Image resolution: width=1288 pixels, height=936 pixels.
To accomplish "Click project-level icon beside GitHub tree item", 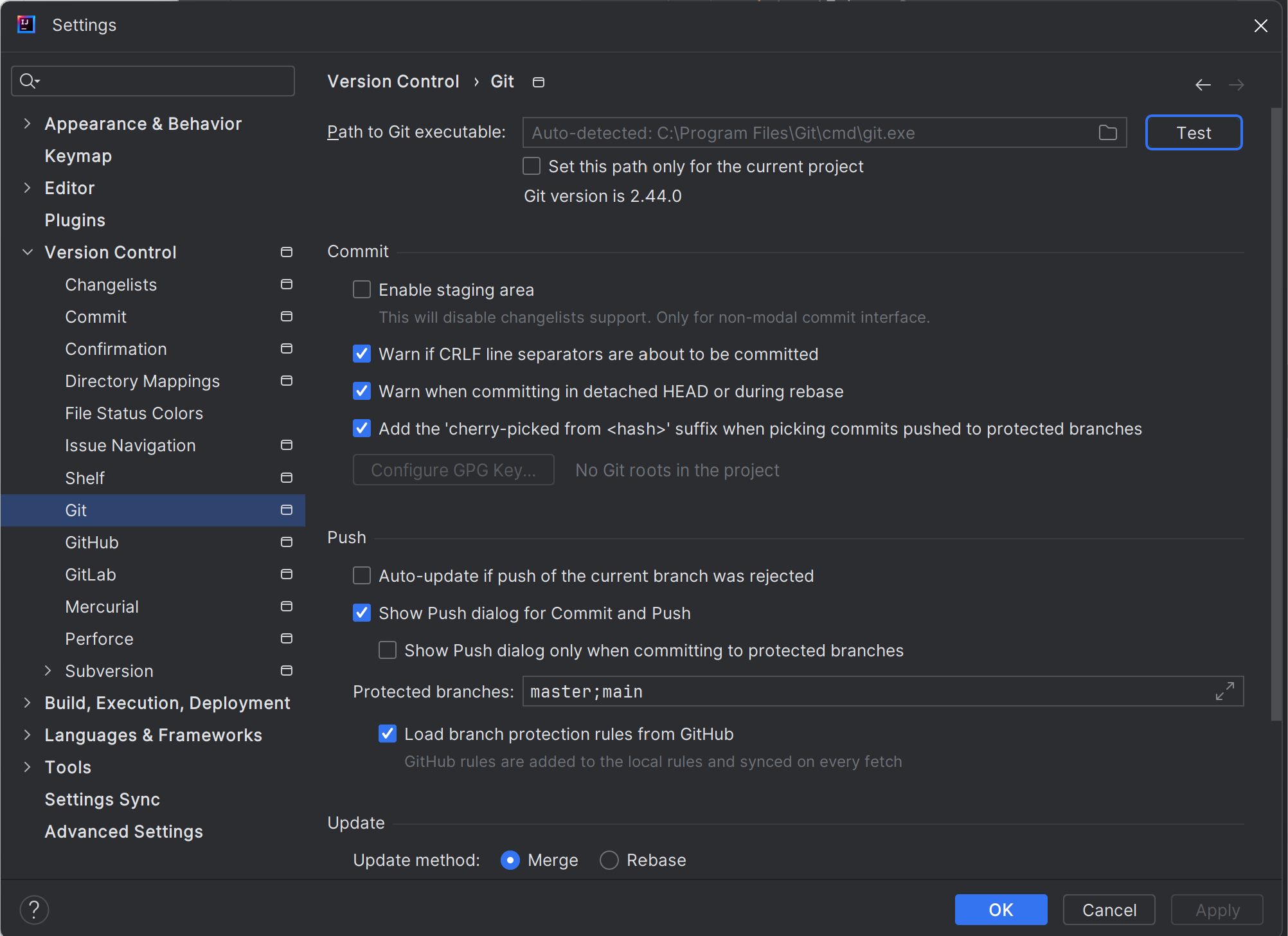I will coord(287,543).
